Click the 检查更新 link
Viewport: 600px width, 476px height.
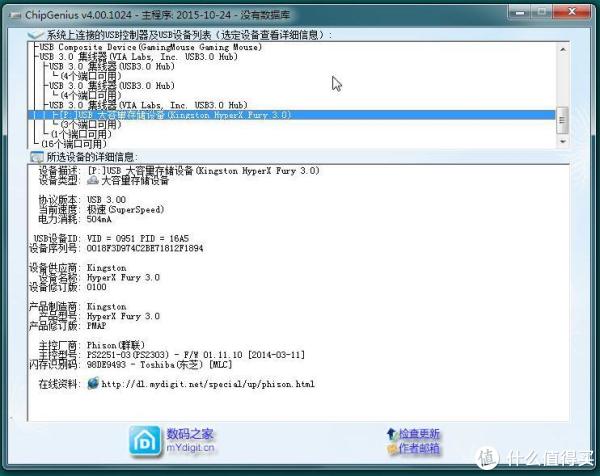[x=419, y=434]
